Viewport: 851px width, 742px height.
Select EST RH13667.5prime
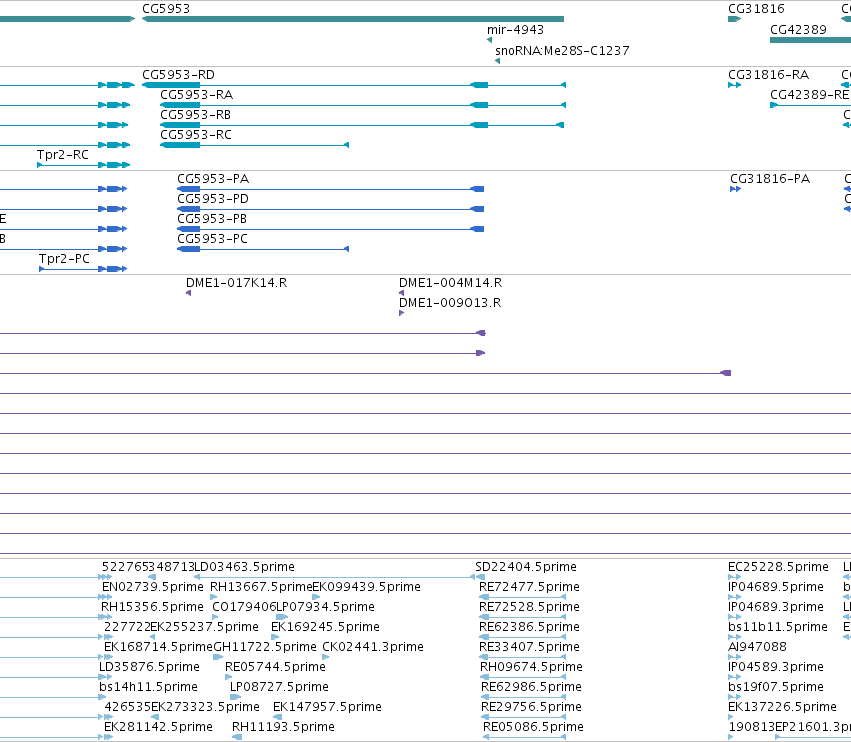[x=261, y=587]
